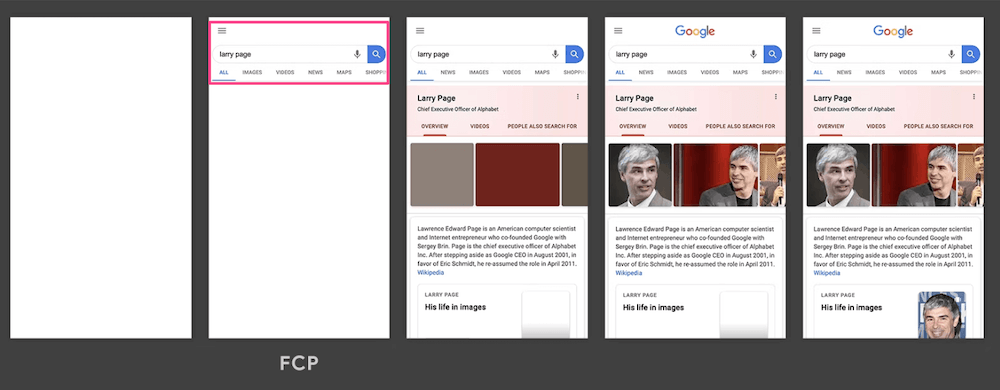This screenshot has height=390, width=1000.
Task: Open three-dot menu in color-block placeholder frame
Action: pyautogui.click(x=578, y=97)
